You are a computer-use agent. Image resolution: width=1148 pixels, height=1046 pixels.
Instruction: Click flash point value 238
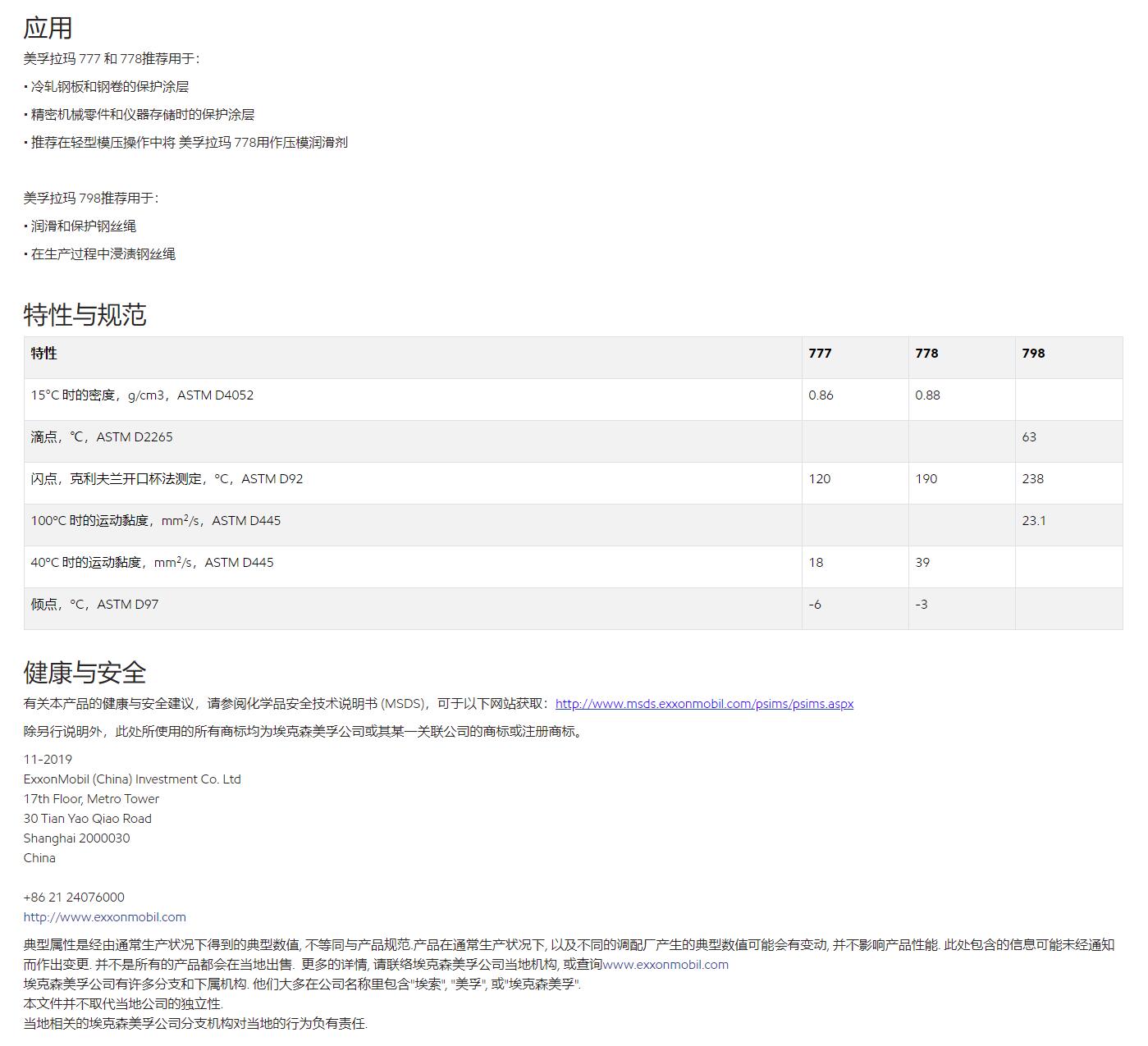click(x=1033, y=479)
